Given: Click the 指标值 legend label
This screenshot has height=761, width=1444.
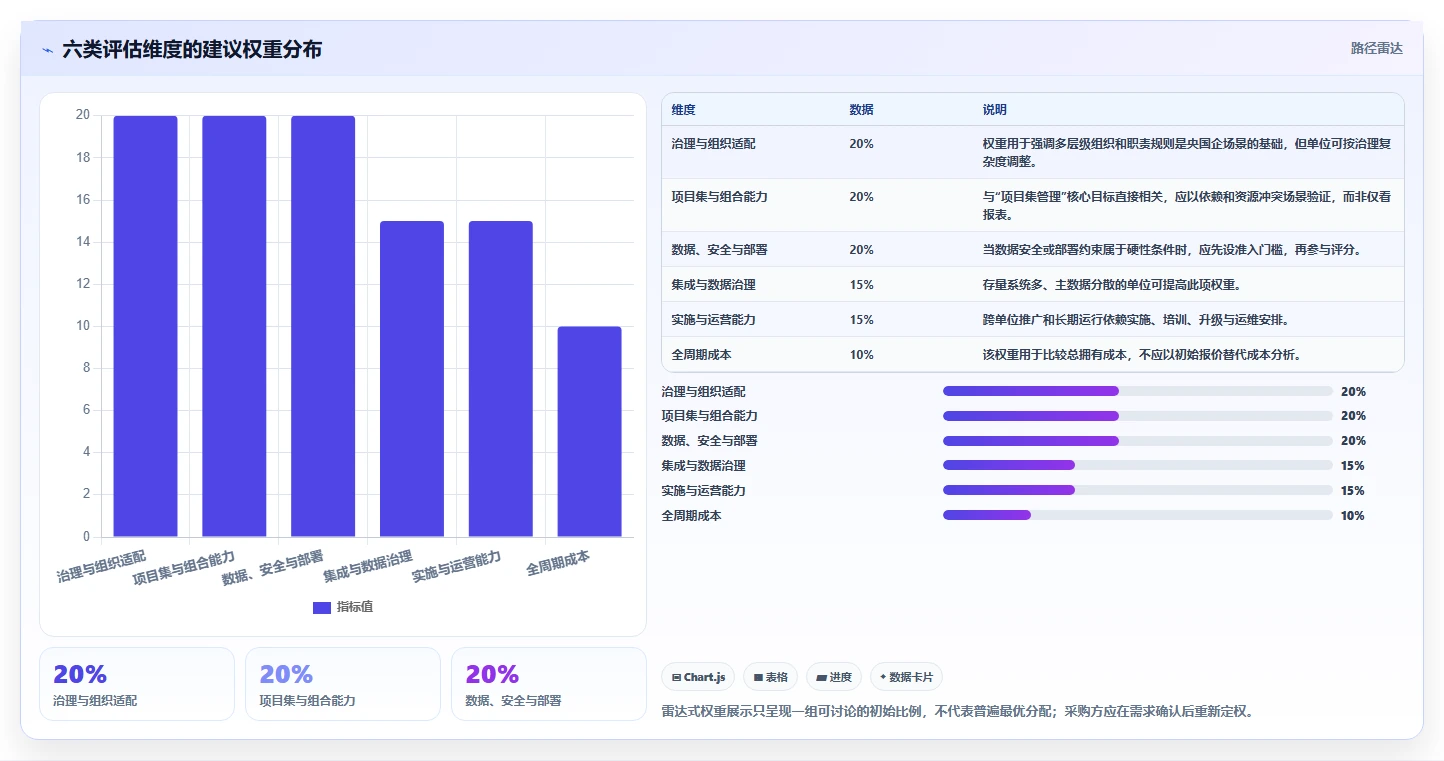Looking at the screenshot, I should [355, 607].
